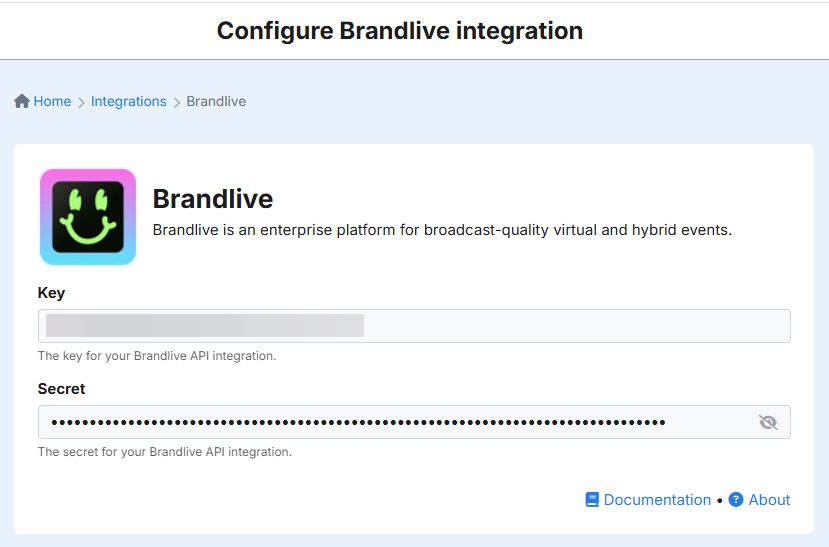
Task: Click the Brandlive heading title
Action: pyautogui.click(x=212, y=199)
